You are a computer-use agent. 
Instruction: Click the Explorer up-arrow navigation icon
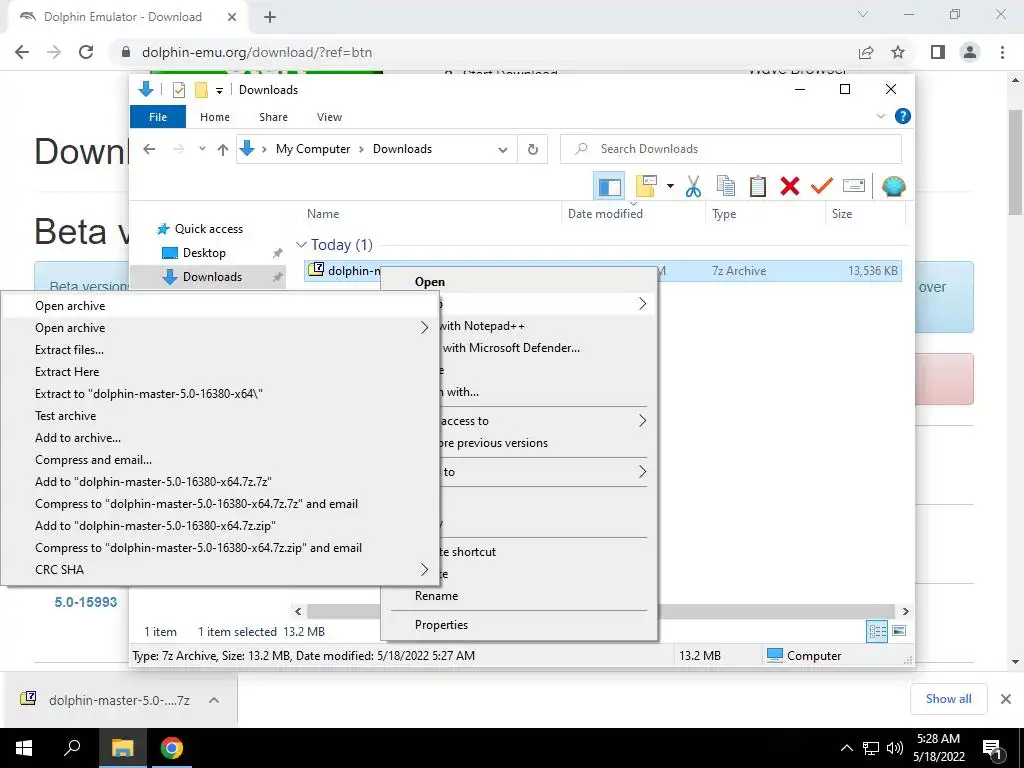click(x=223, y=150)
